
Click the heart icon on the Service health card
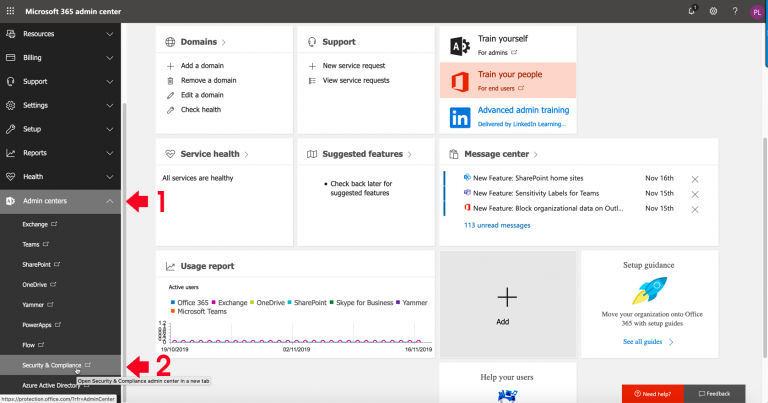point(170,154)
